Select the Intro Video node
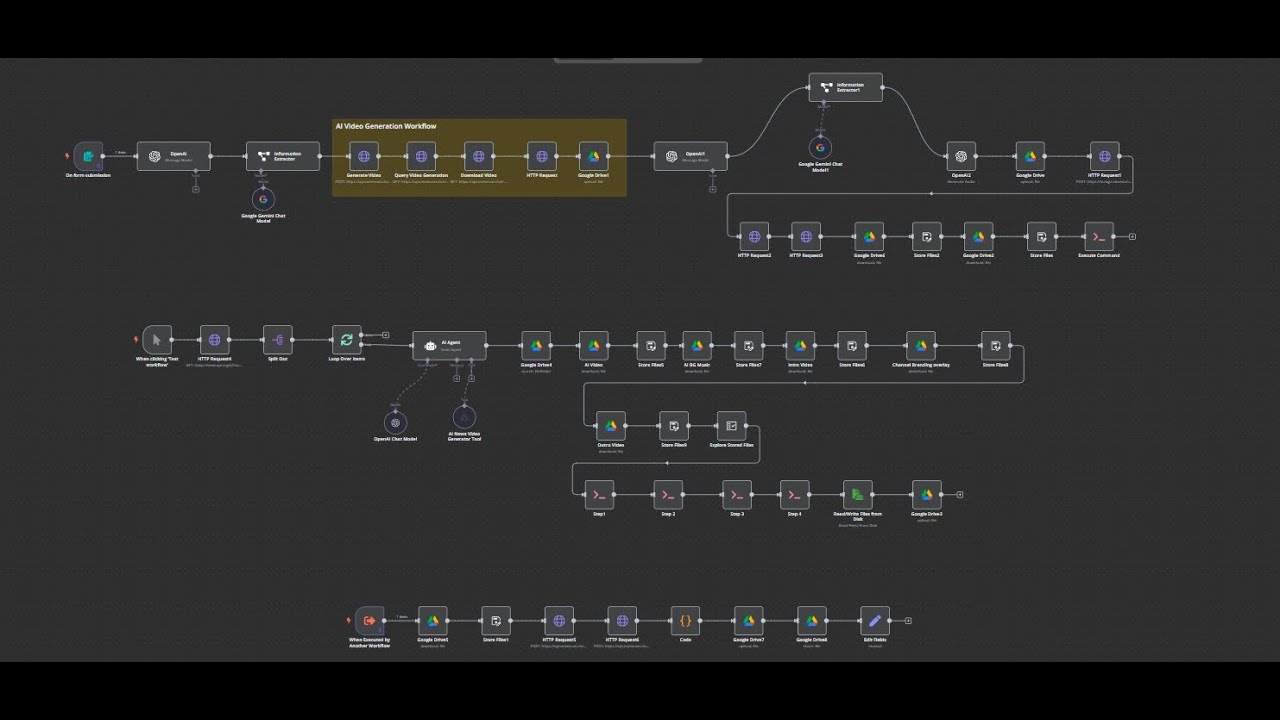The width and height of the screenshot is (1280, 720). click(800, 346)
